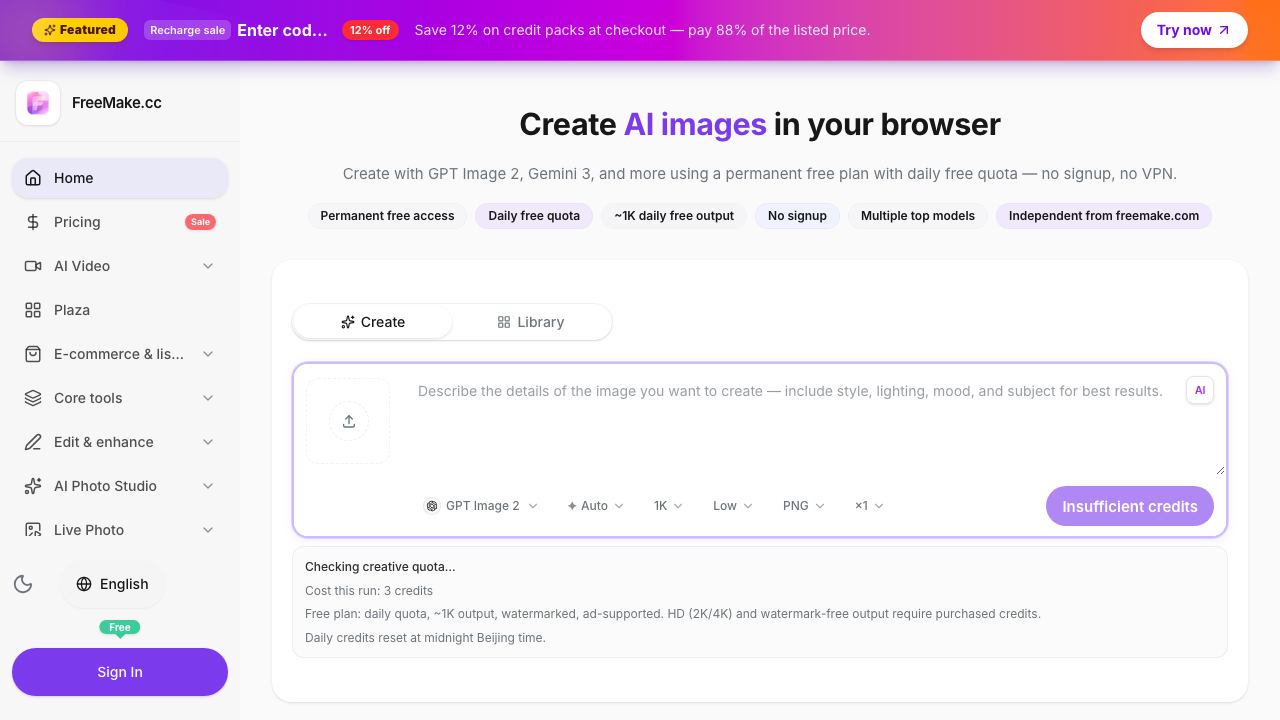This screenshot has height=720, width=1280.
Task: Click the Cost this run: 3 credits text
Action: pos(369,590)
